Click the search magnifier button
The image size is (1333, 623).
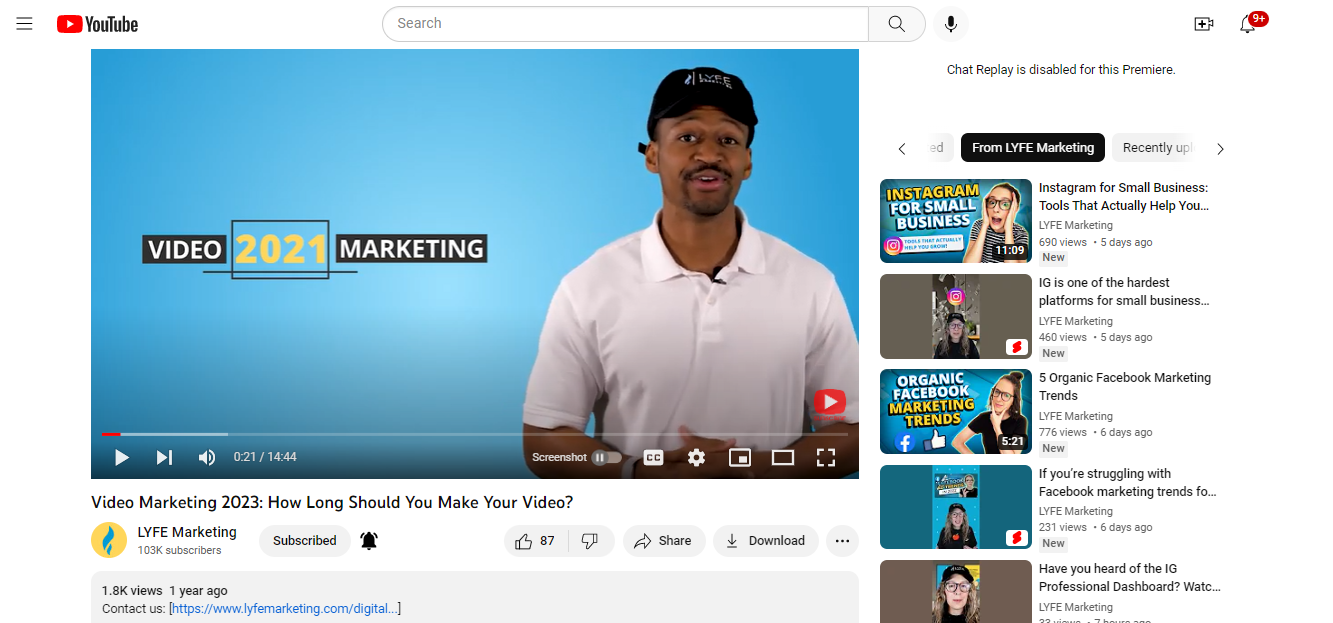[x=897, y=24]
